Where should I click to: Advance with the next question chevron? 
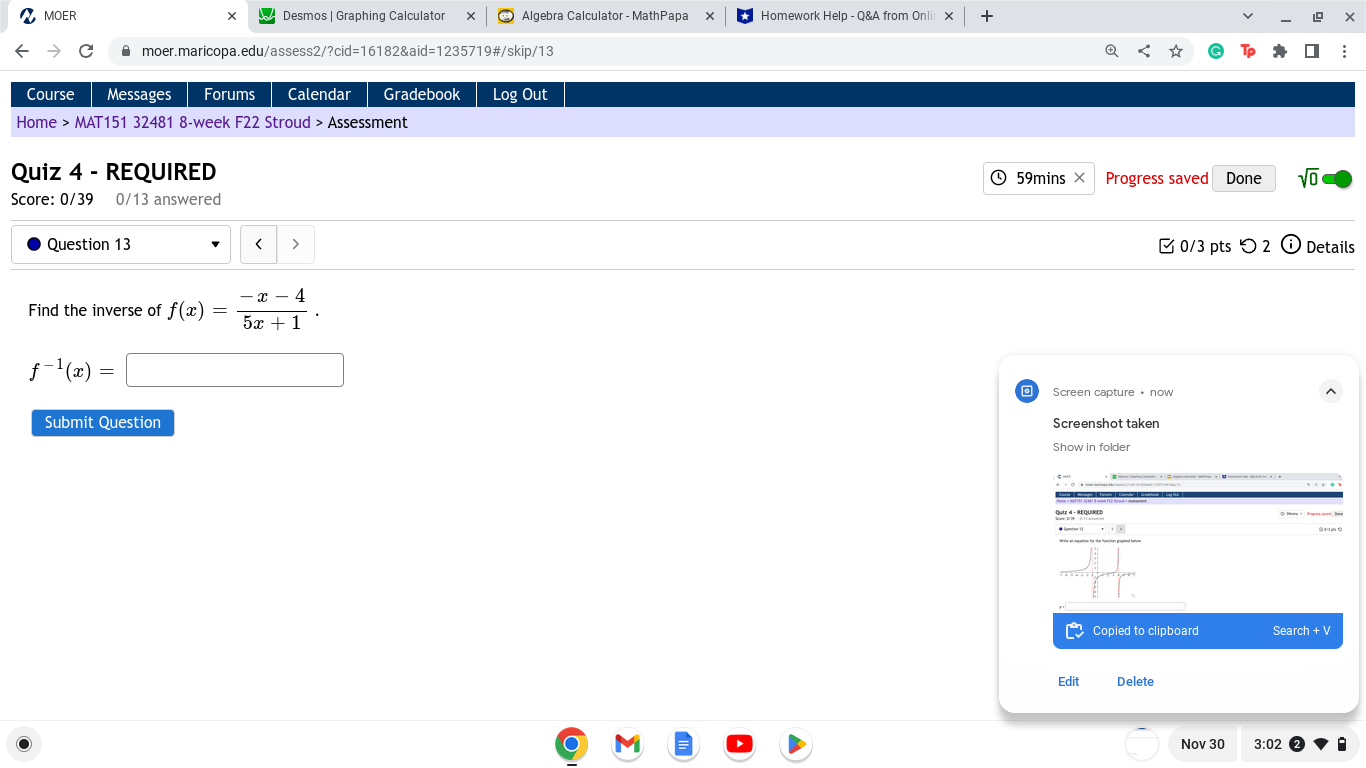pos(295,244)
